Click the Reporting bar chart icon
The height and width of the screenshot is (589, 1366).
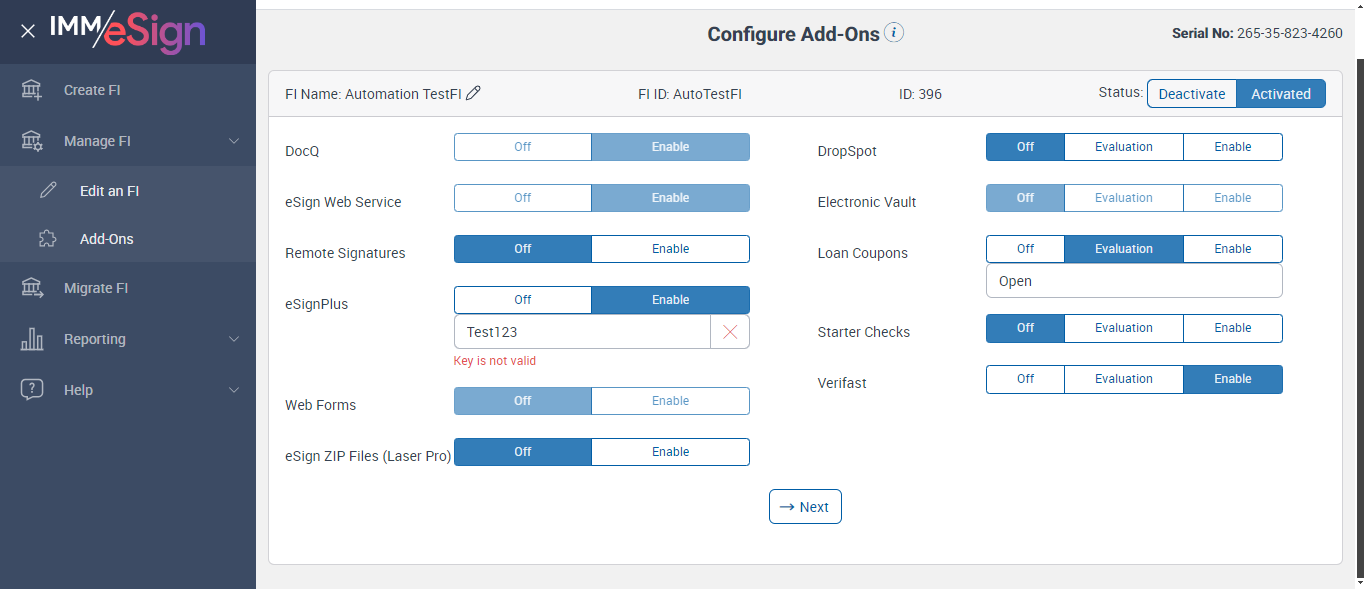pyautogui.click(x=32, y=339)
